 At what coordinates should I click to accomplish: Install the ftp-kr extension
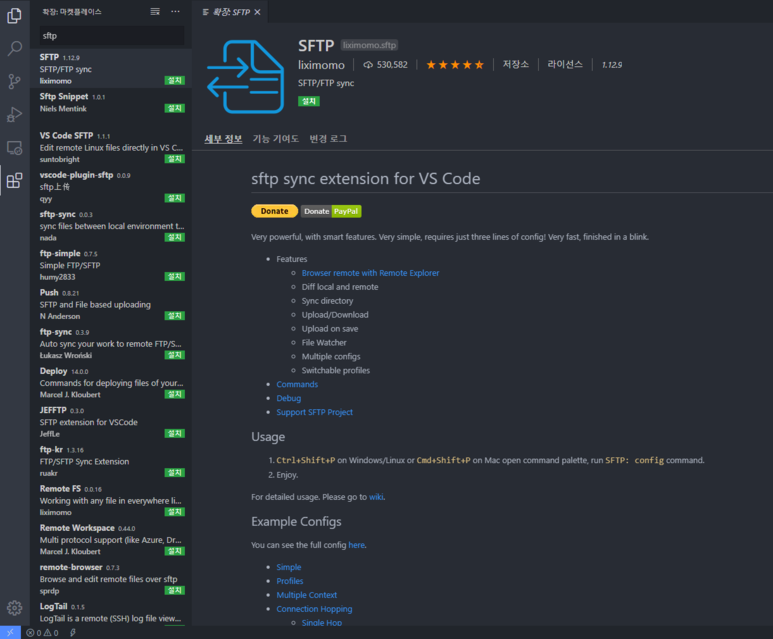point(175,472)
